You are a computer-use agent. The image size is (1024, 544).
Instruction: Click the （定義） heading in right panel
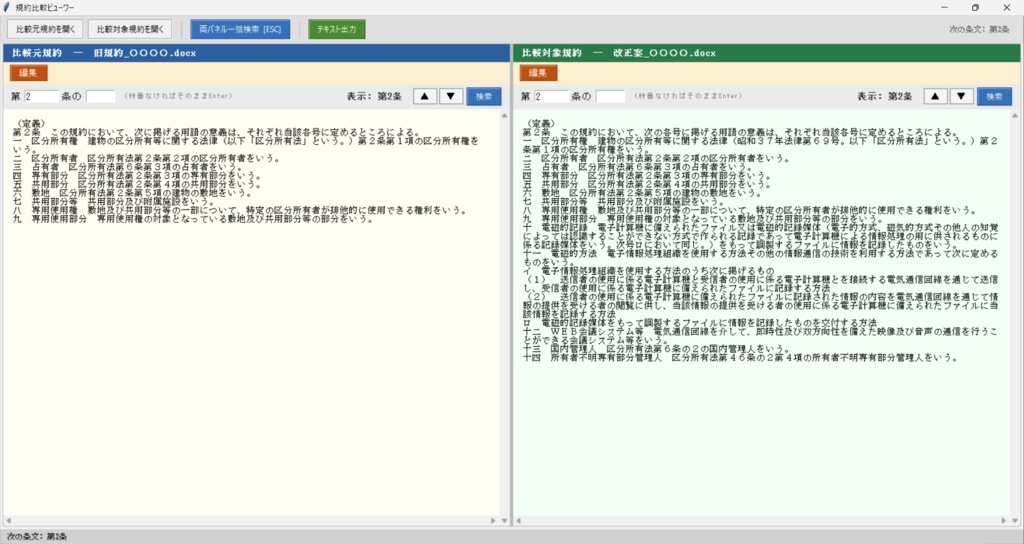coord(540,123)
